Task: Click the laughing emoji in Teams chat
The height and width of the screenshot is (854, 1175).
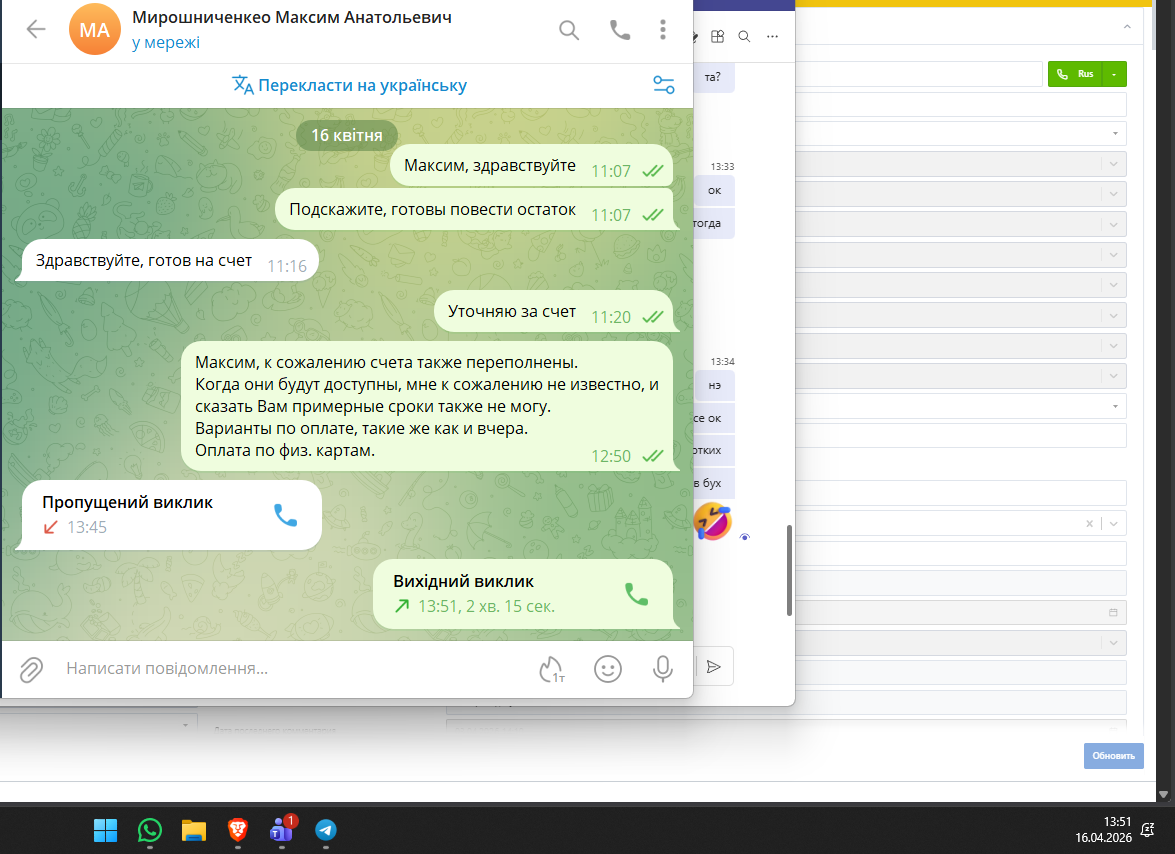Action: (x=713, y=521)
